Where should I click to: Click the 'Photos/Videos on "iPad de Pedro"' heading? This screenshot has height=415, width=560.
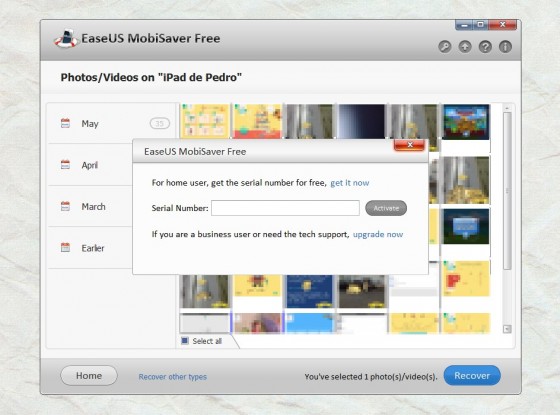(x=151, y=78)
